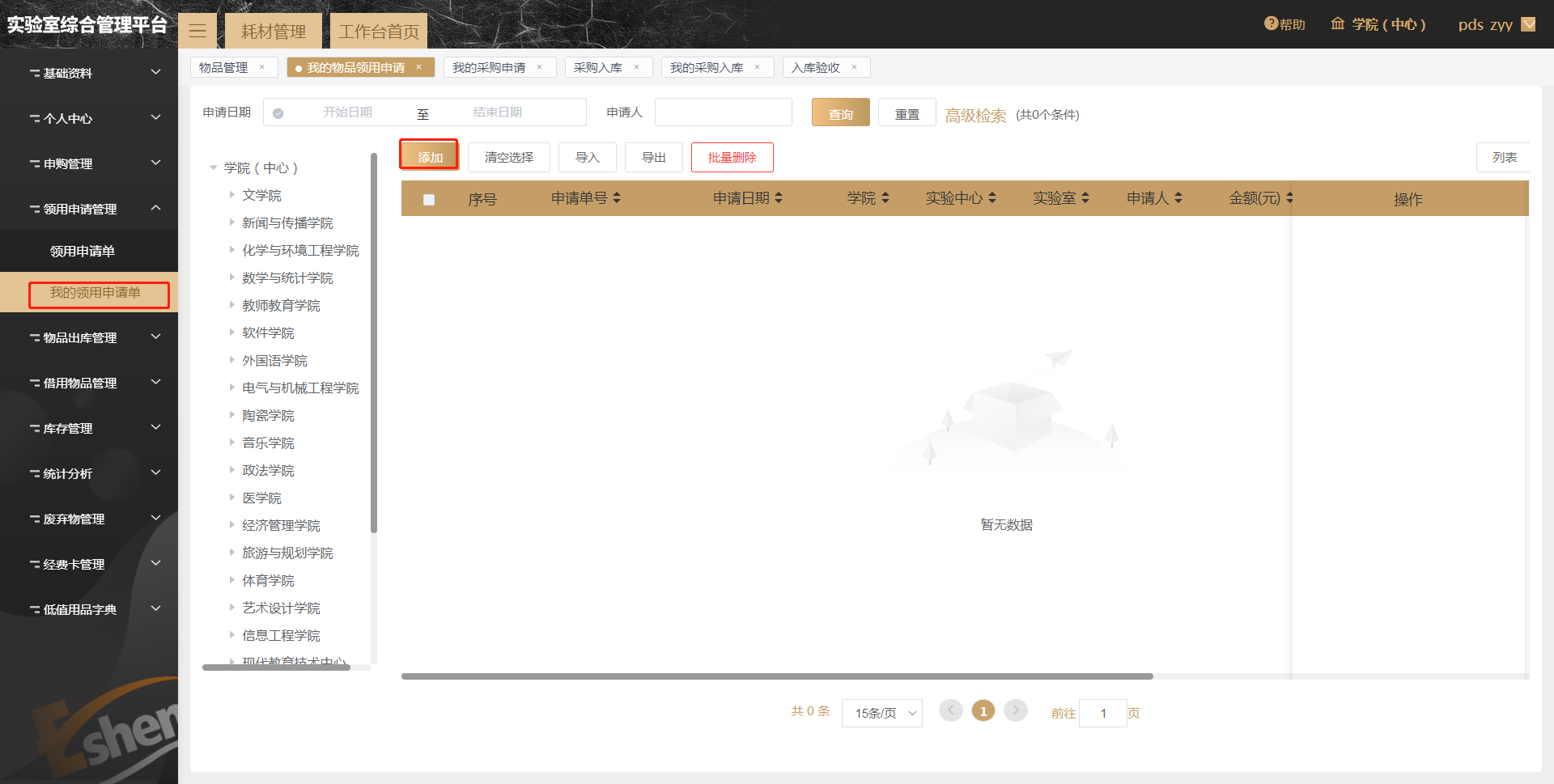Click the horizontal scrollbar under the table
The height and width of the screenshot is (784, 1554).
(777, 676)
